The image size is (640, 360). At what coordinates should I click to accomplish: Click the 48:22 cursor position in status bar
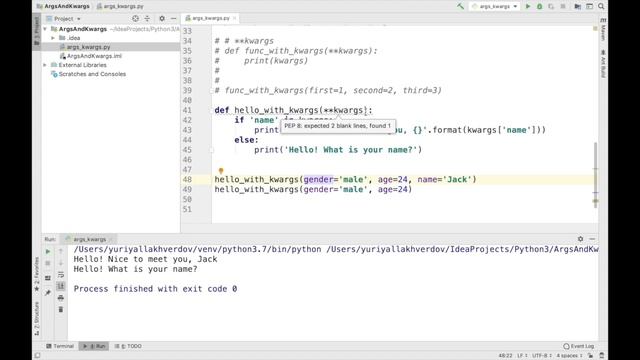point(505,356)
